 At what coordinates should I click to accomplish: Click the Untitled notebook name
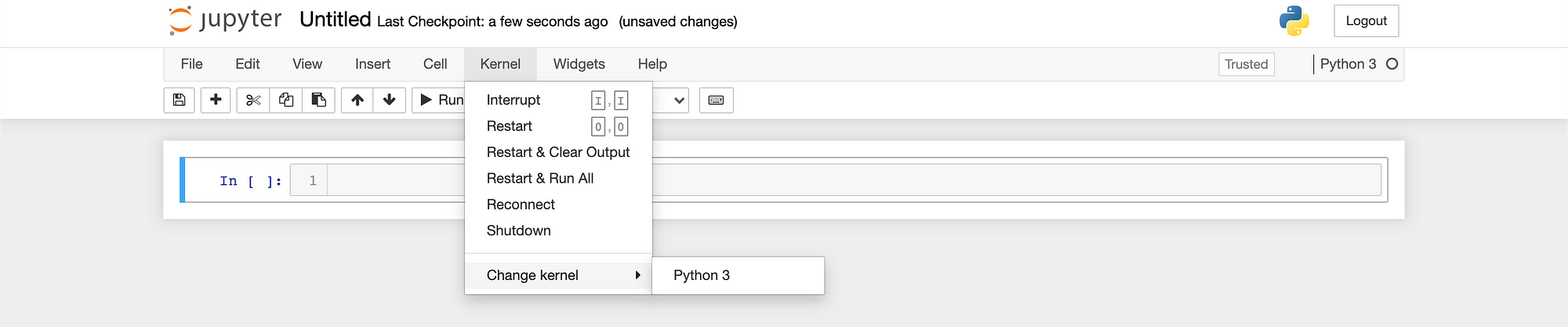[x=336, y=20]
